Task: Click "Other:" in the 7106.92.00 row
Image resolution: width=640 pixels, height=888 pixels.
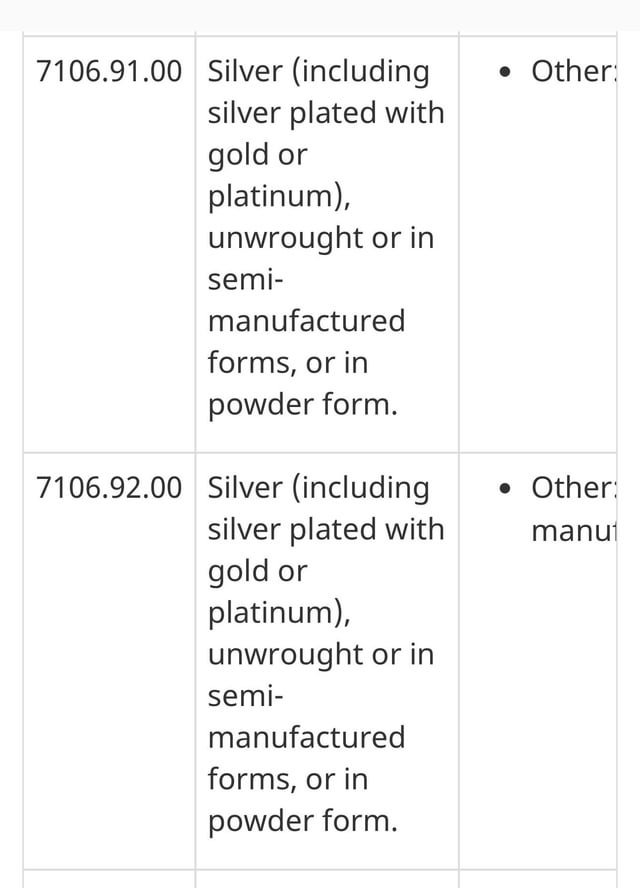Action: (574, 487)
